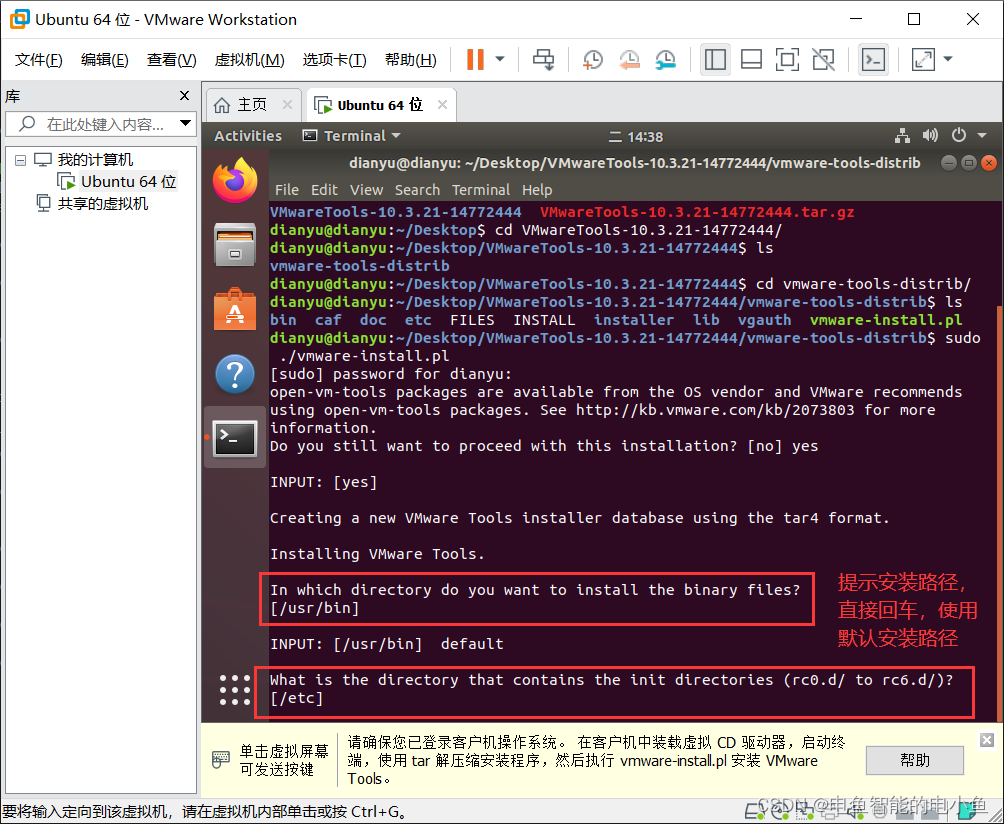1004x824 pixels.
Task: Click the 帮助 button in hint bar
Action: click(914, 760)
